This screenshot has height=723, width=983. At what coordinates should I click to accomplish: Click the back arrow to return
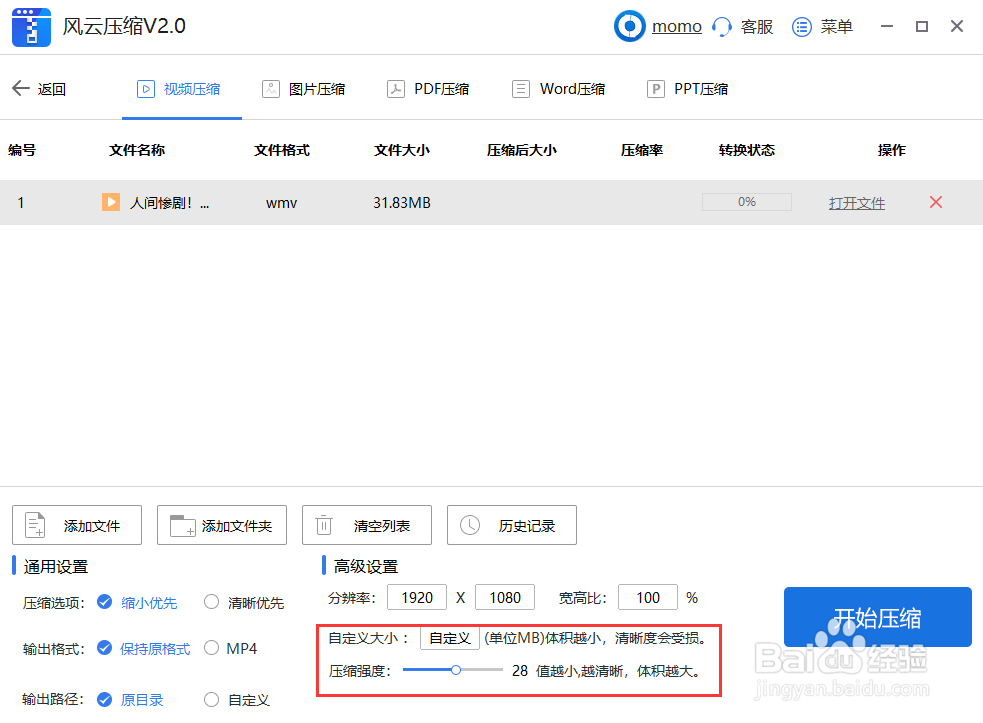tap(20, 88)
